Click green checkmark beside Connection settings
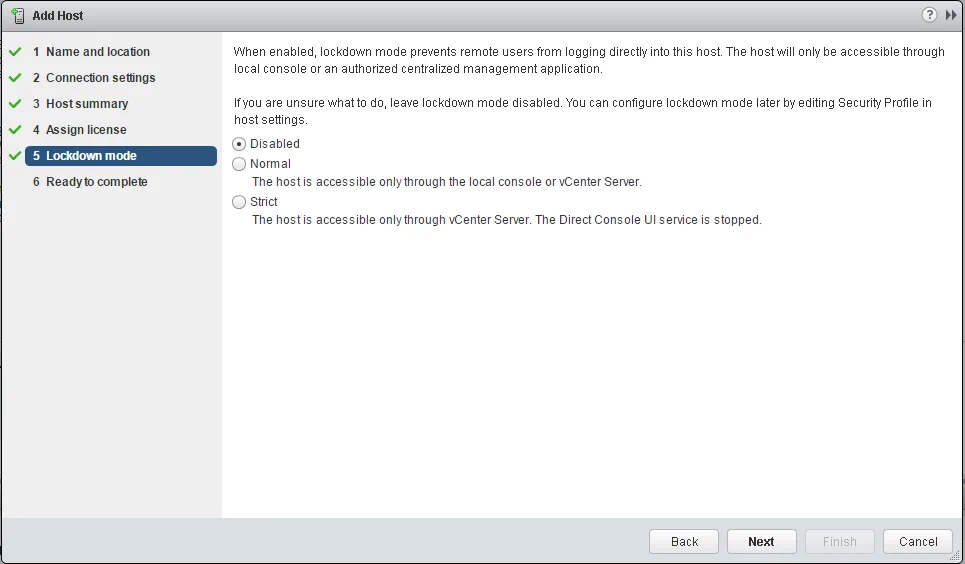The width and height of the screenshot is (965, 564). pos(15,77)
